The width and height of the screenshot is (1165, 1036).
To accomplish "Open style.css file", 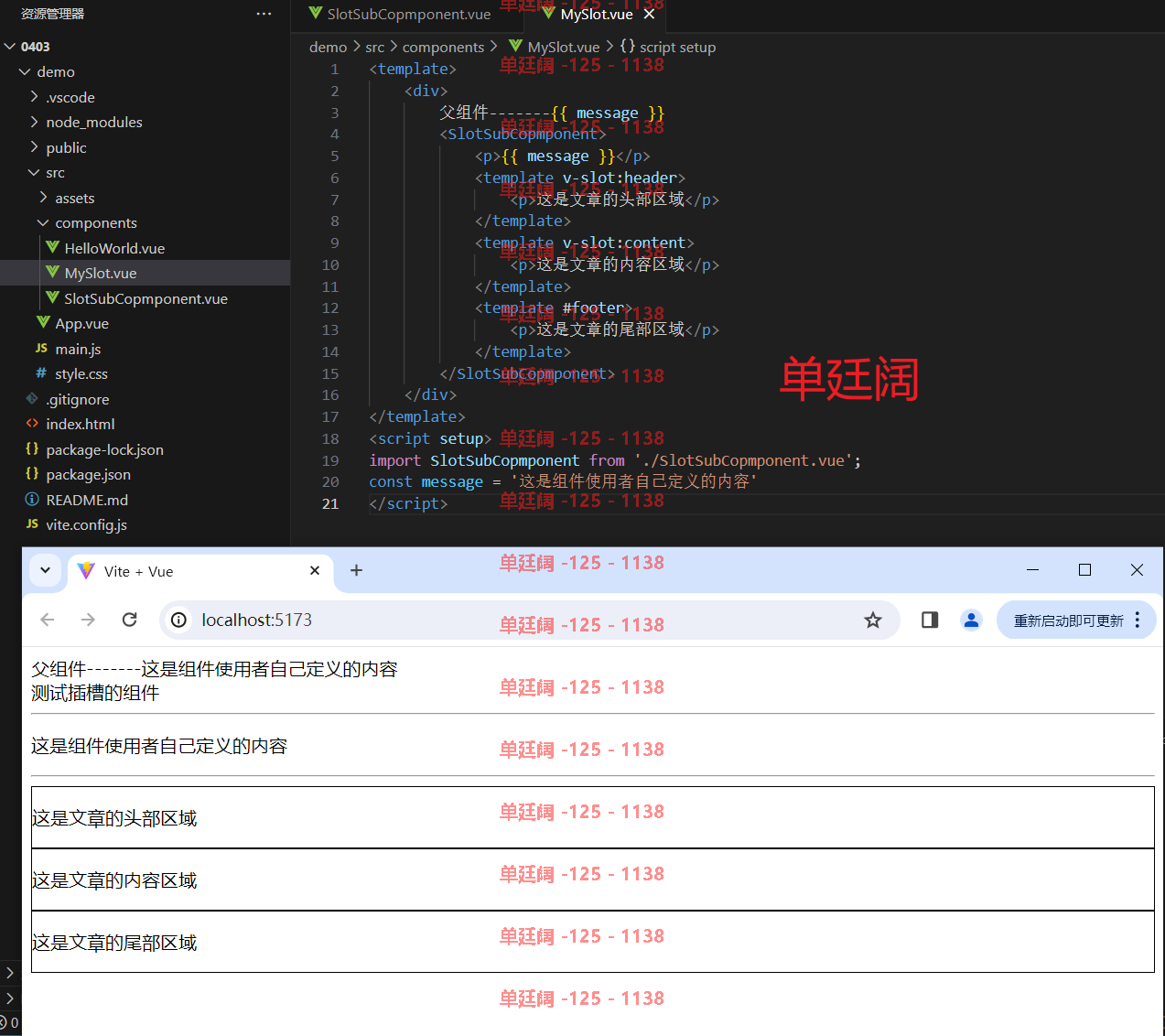I will click(x=81, y=373).
